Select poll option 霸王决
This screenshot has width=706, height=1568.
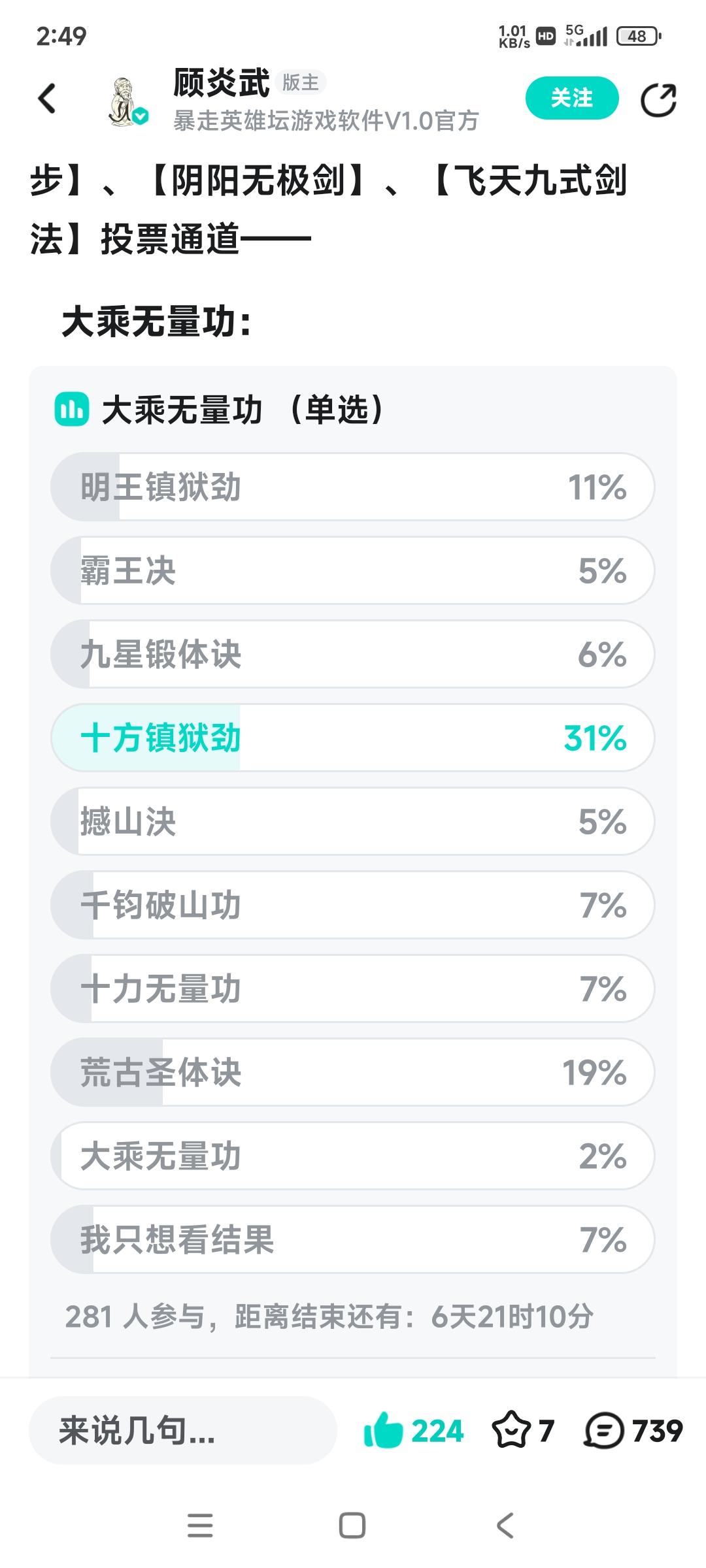pyautogui.click(x=353, y=571)
